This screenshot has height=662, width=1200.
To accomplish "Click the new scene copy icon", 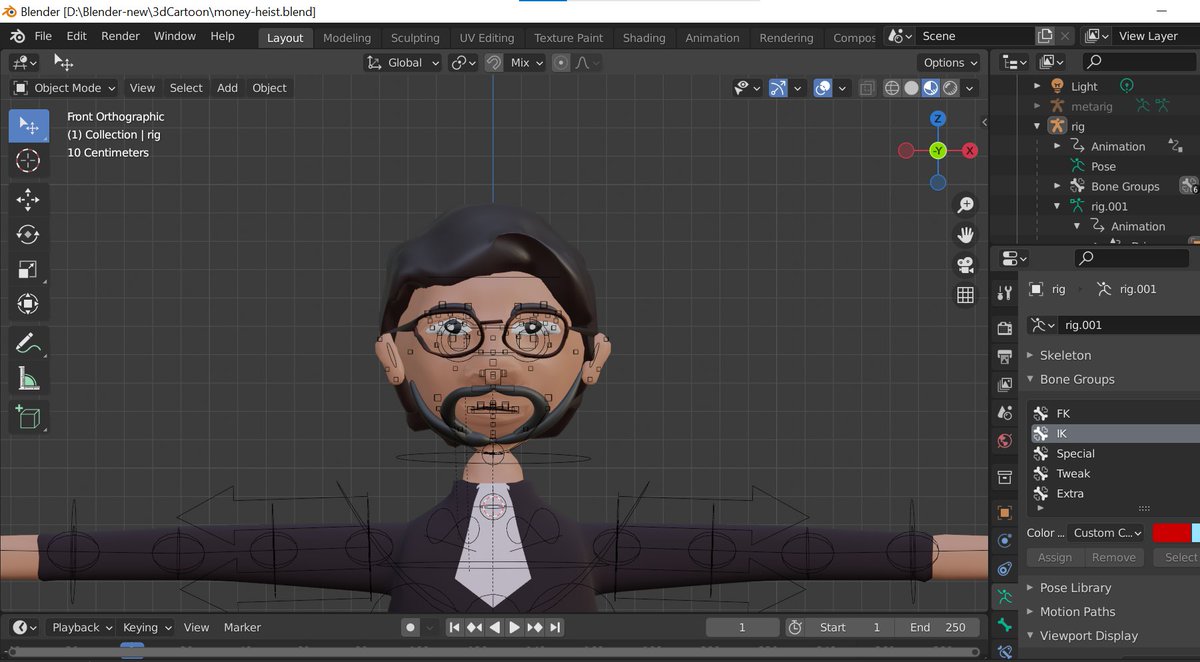I will [x=1045, y=36].
